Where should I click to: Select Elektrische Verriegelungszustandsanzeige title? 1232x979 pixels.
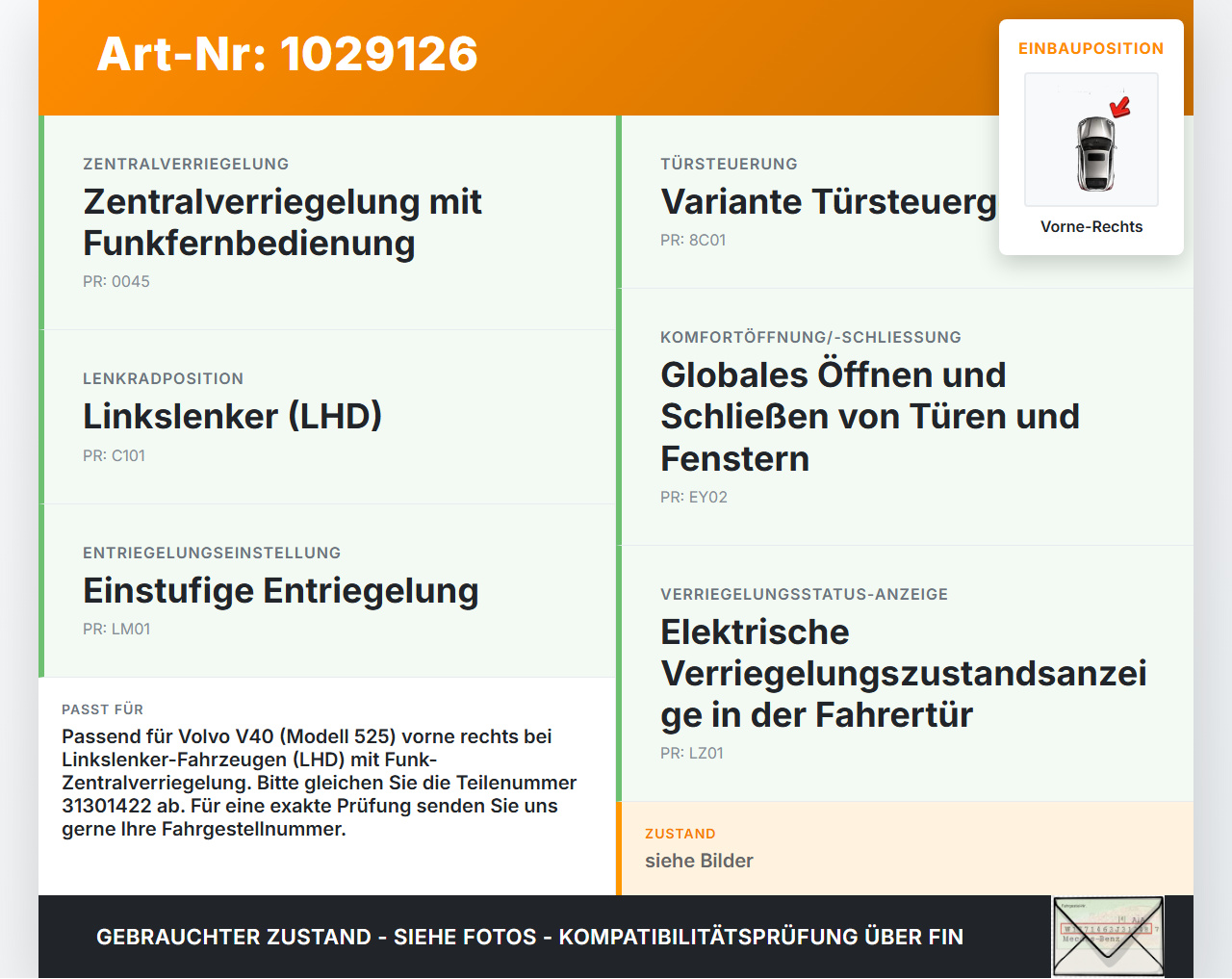[904, 673]
